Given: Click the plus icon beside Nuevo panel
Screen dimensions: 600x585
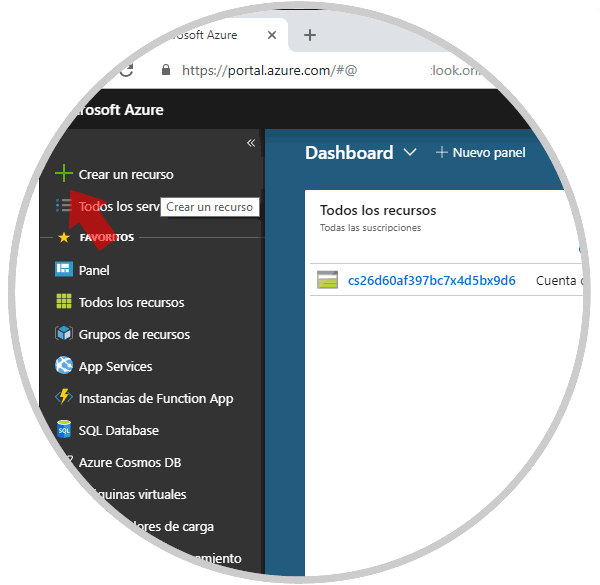Looking at the screenshot, I should (442, 152).
